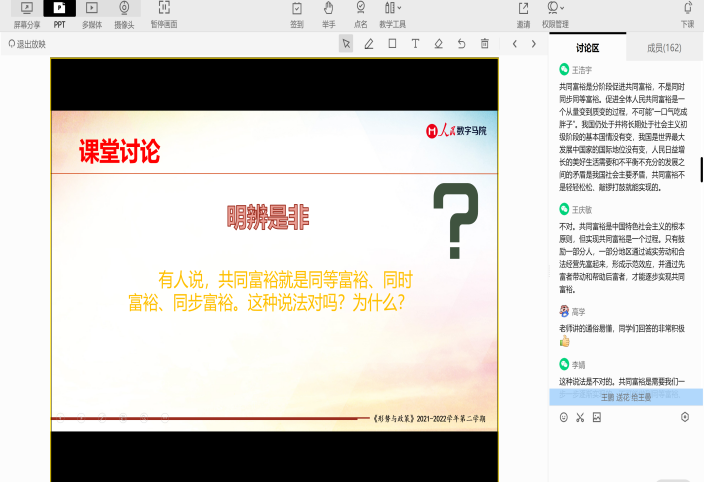Open the sign-in (签到) feature
This screenshot has height=482, width=704.
(297, 13)
